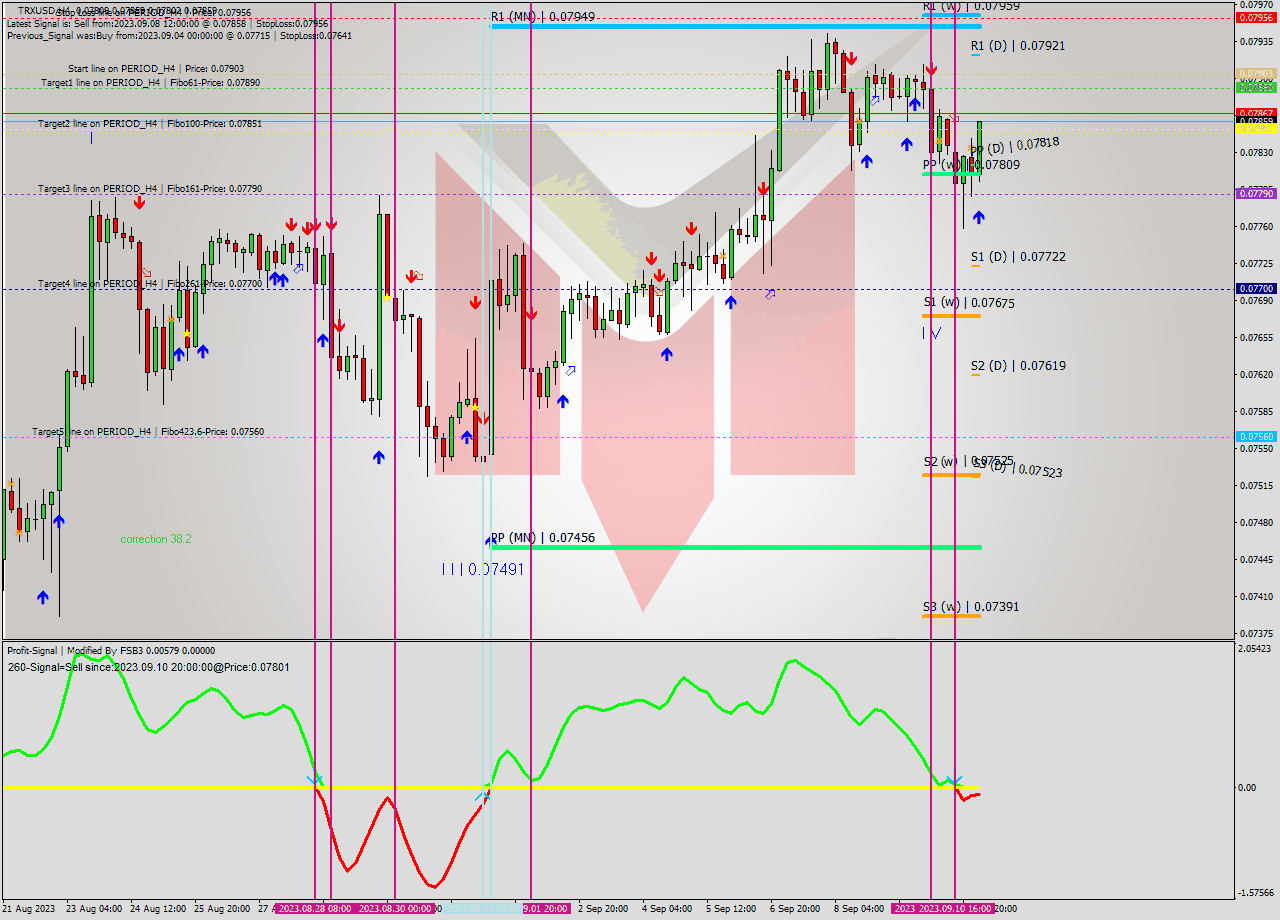
Task: Click the PP (MN) | 0.07456 label
Action: 543,538
